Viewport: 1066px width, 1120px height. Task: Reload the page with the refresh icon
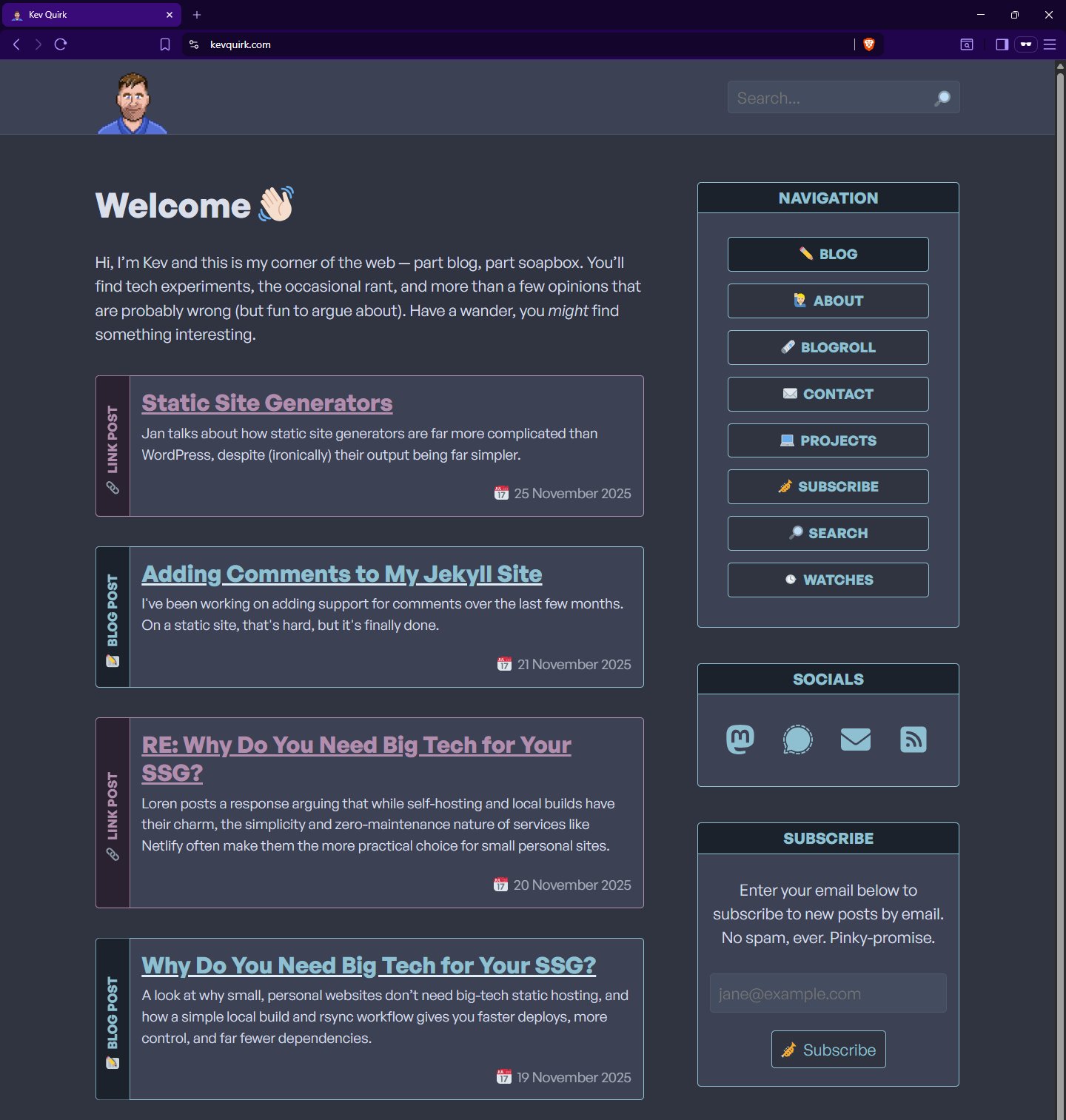[x=61, y=44]
